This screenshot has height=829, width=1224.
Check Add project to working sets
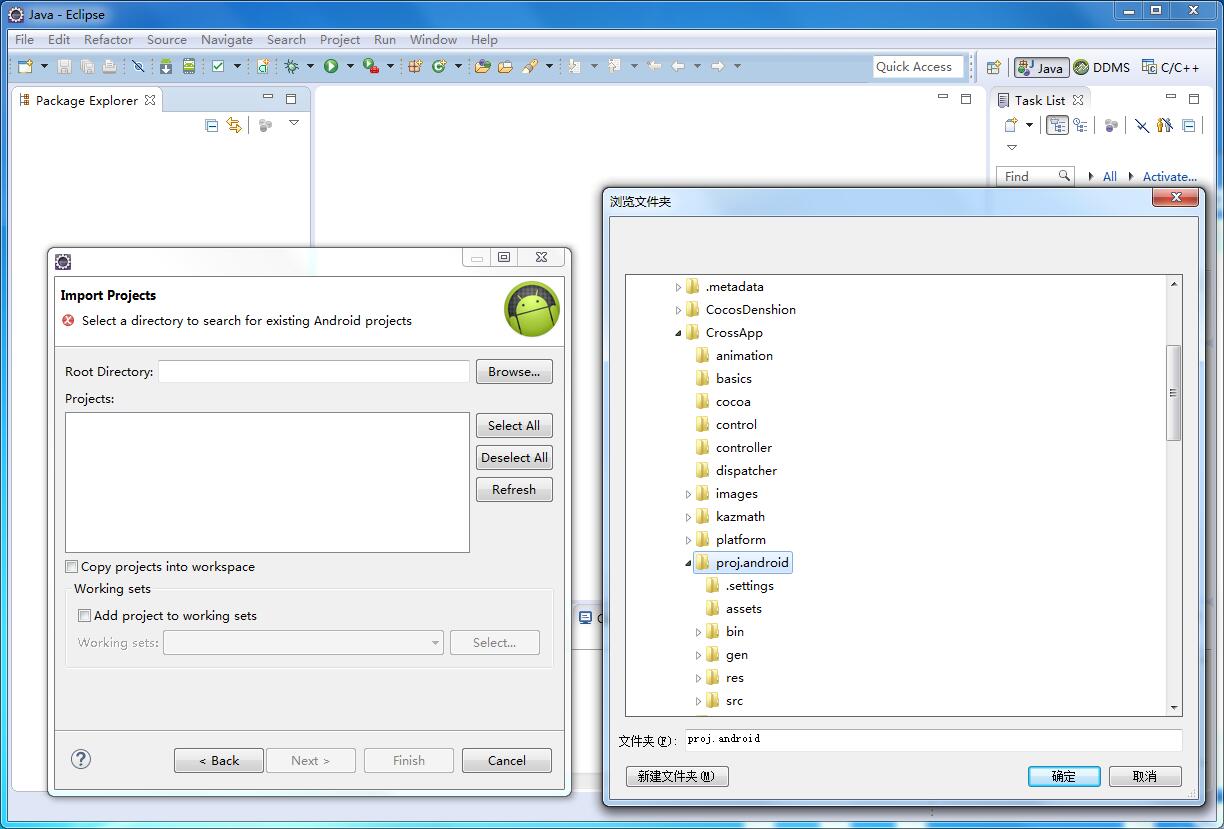click(x=85, y=616)
